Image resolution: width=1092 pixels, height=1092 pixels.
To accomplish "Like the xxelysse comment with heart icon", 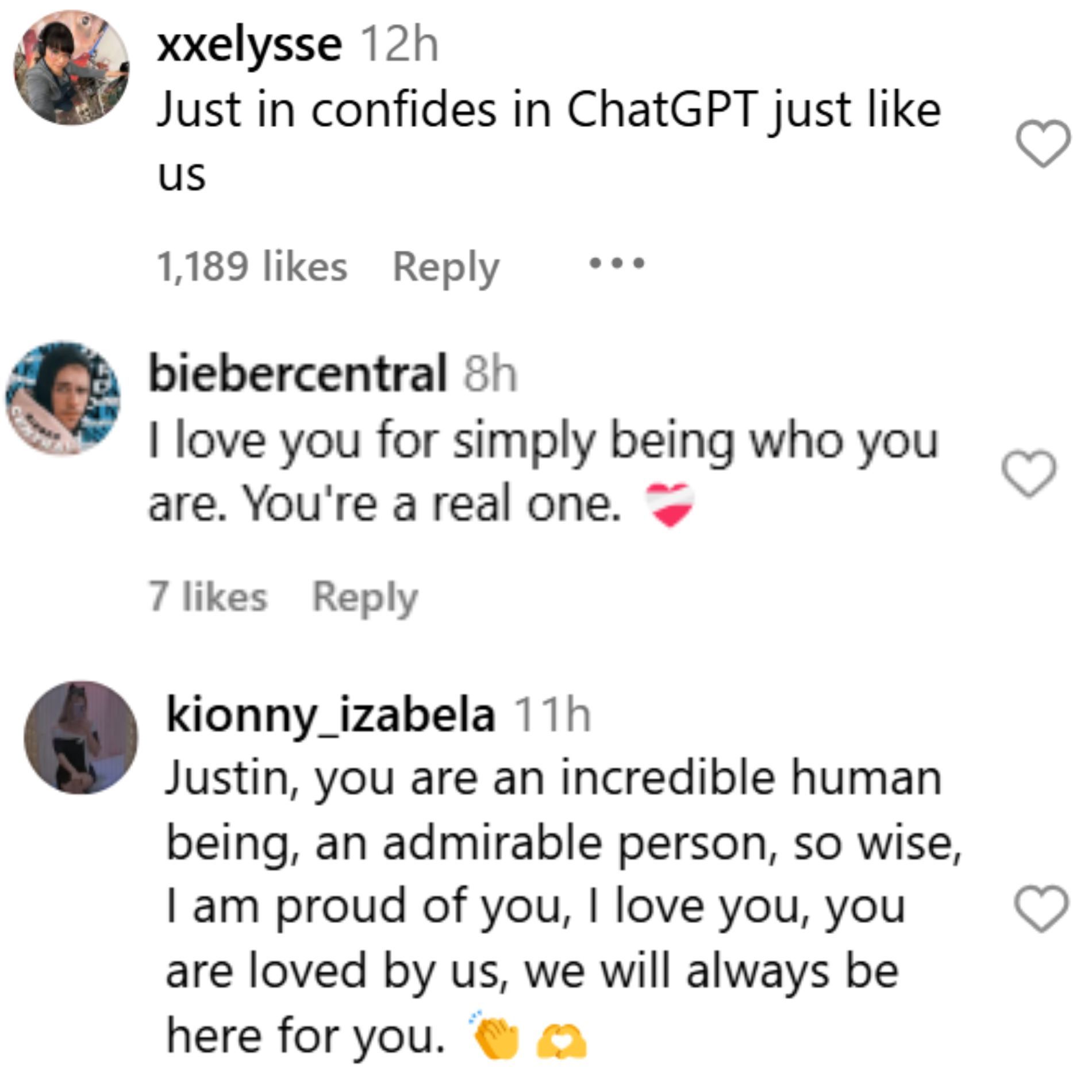I will click(1043, 144).
